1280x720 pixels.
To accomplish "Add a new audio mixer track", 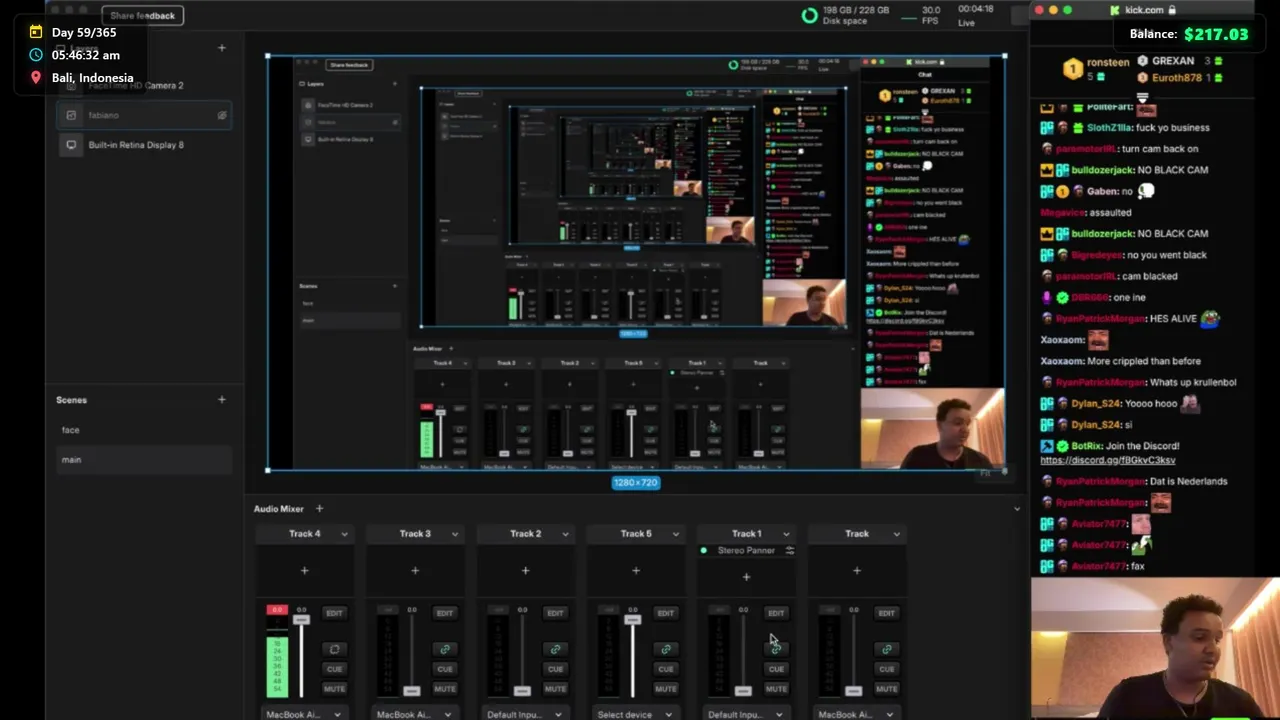I will point(319,509).
